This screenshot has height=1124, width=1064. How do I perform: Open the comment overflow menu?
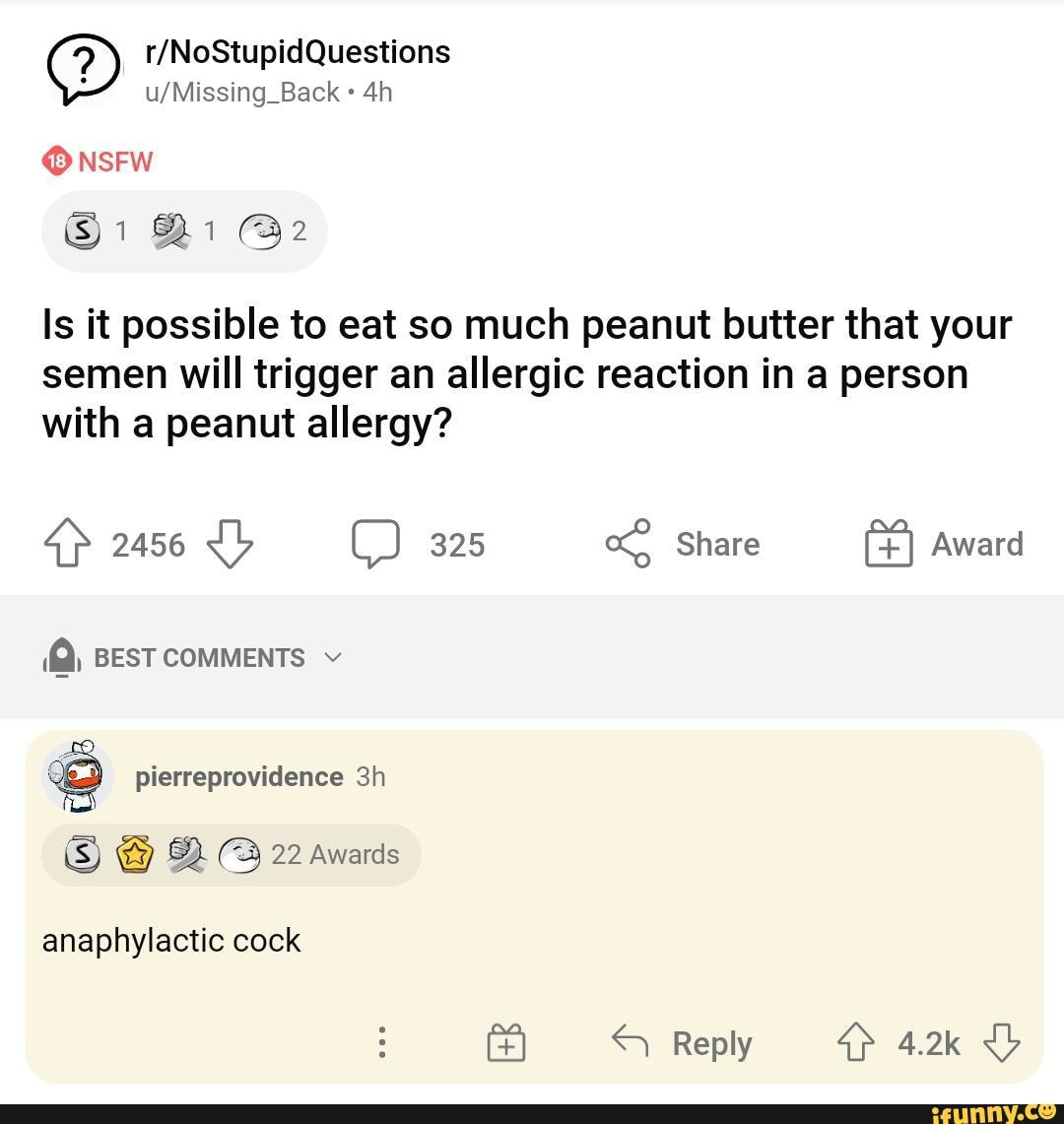[x=382, y=1042]
